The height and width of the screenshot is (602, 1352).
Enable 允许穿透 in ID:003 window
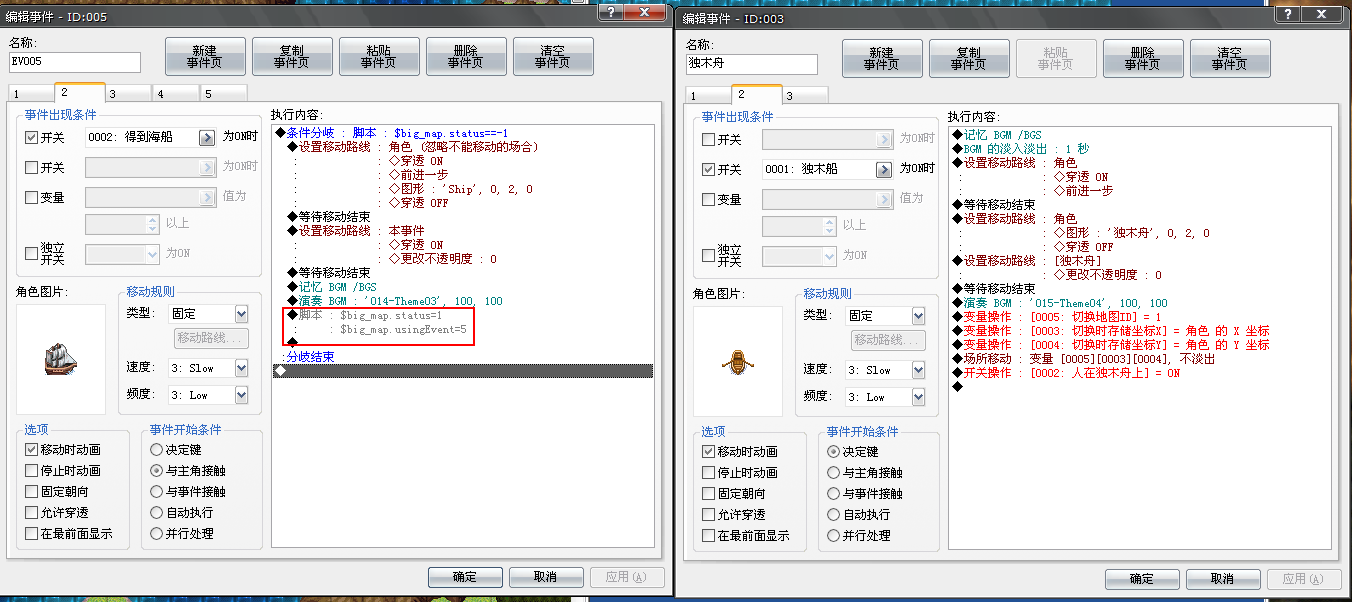pos(709,515)
